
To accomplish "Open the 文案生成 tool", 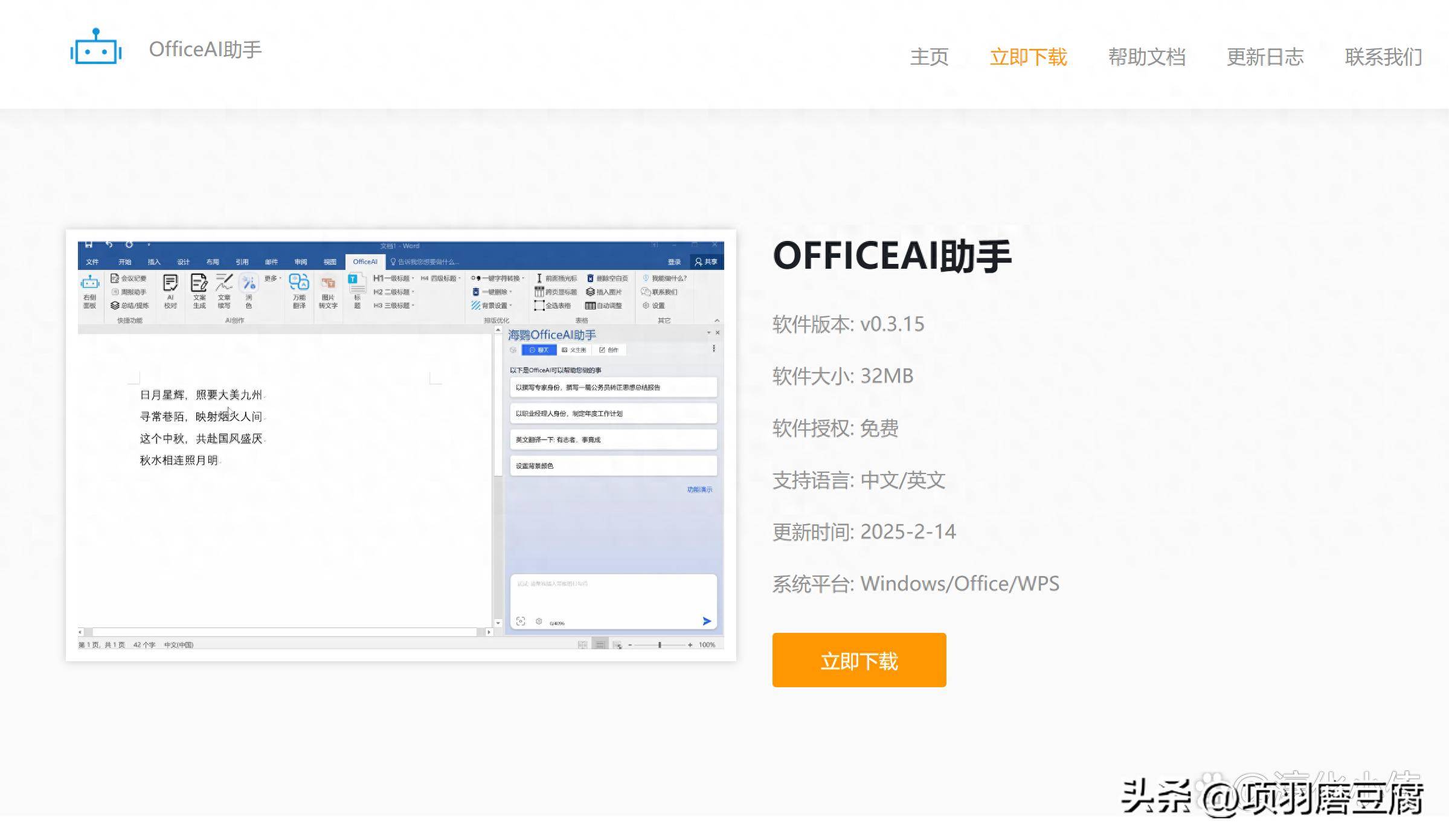I will (x=199, y=291).
